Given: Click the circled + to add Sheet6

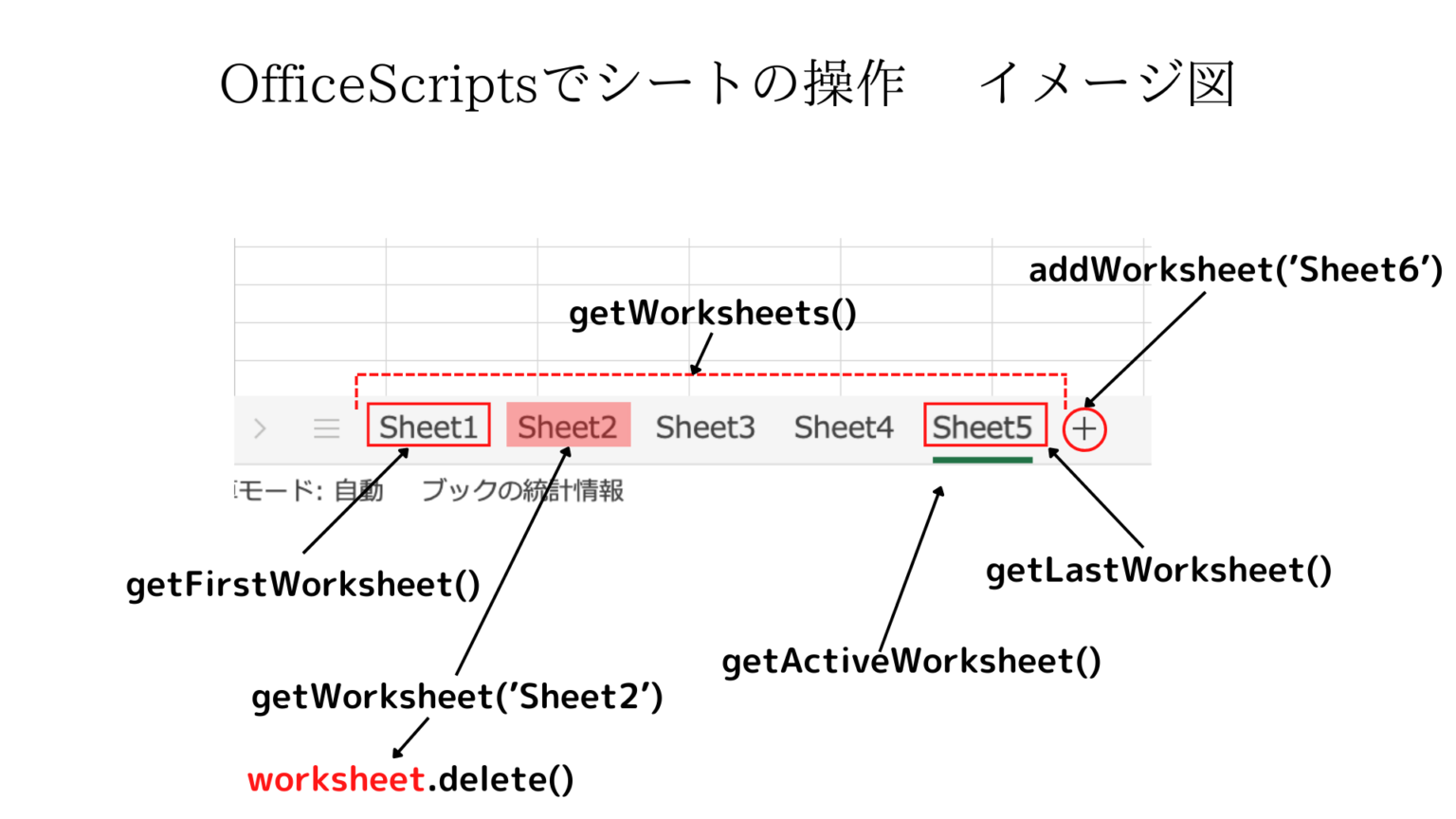Looking at the screenshot, I should tap(1082, 428).
